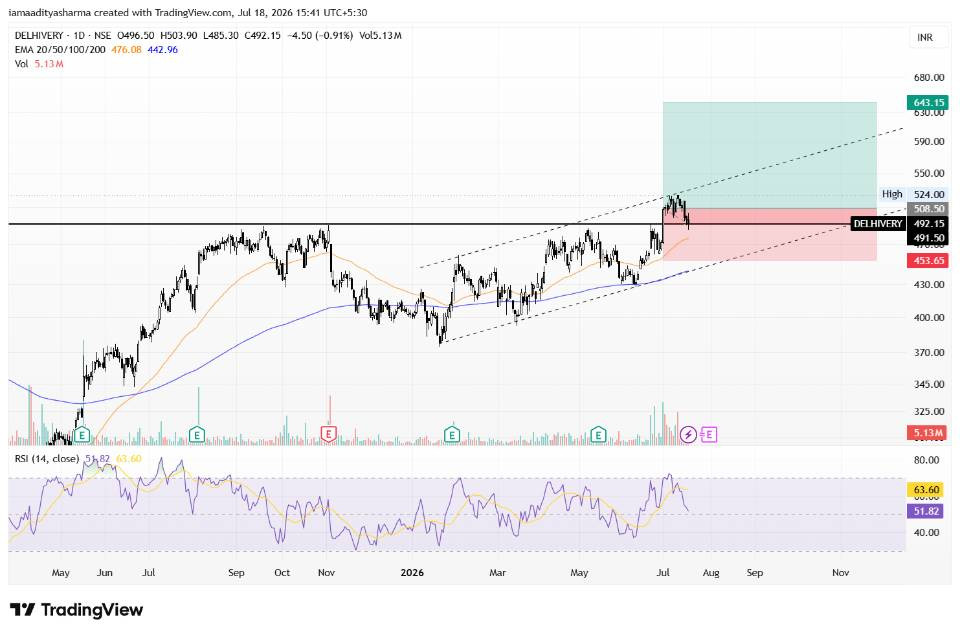Click the Mar label on time axis
The image size is (960, 635).
pyautogui.click(x=498, y=573)
